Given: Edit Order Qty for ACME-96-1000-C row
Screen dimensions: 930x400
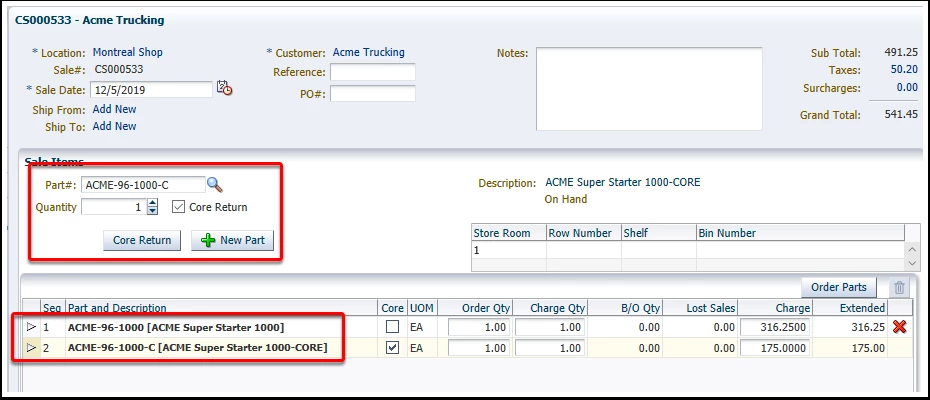Looking at the screenshot, I should (479, 348).
